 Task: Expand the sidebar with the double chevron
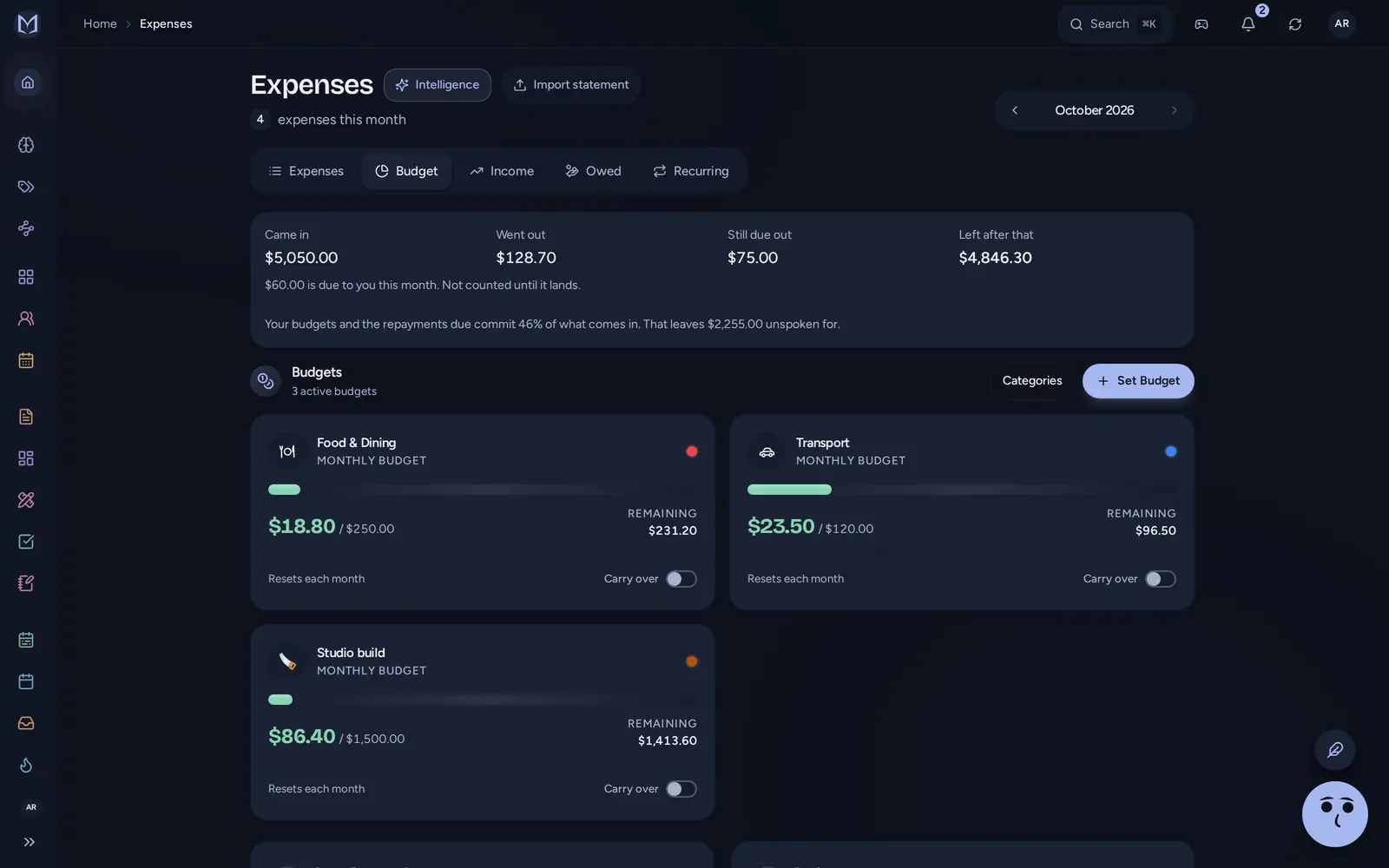coord(30,842)
